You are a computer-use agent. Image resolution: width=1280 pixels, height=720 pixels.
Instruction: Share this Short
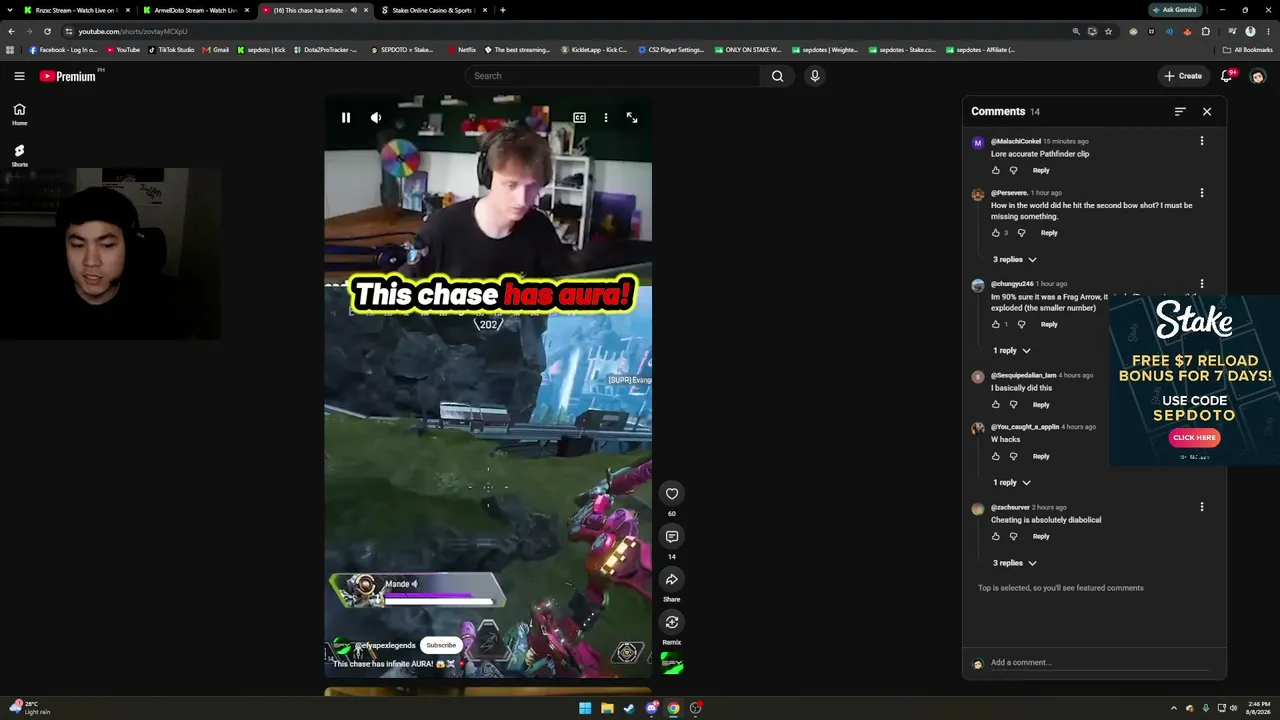pos(672,580)
